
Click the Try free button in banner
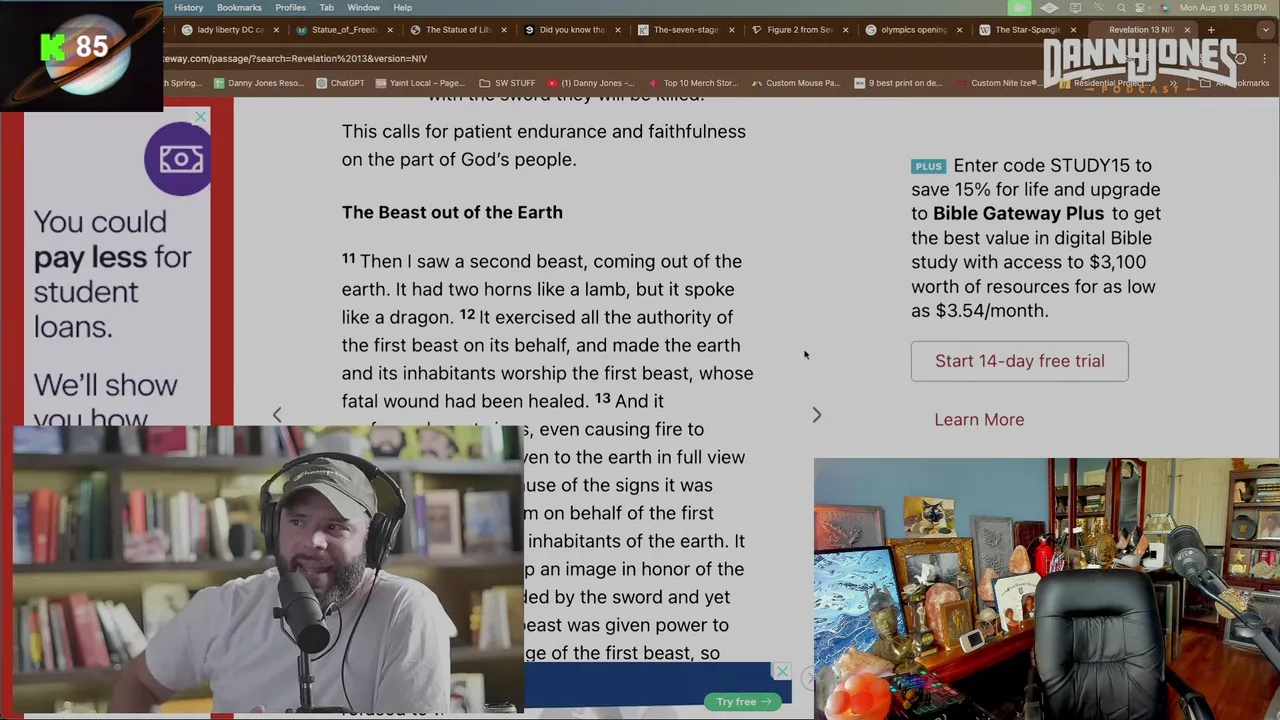(x=743, y=702)
